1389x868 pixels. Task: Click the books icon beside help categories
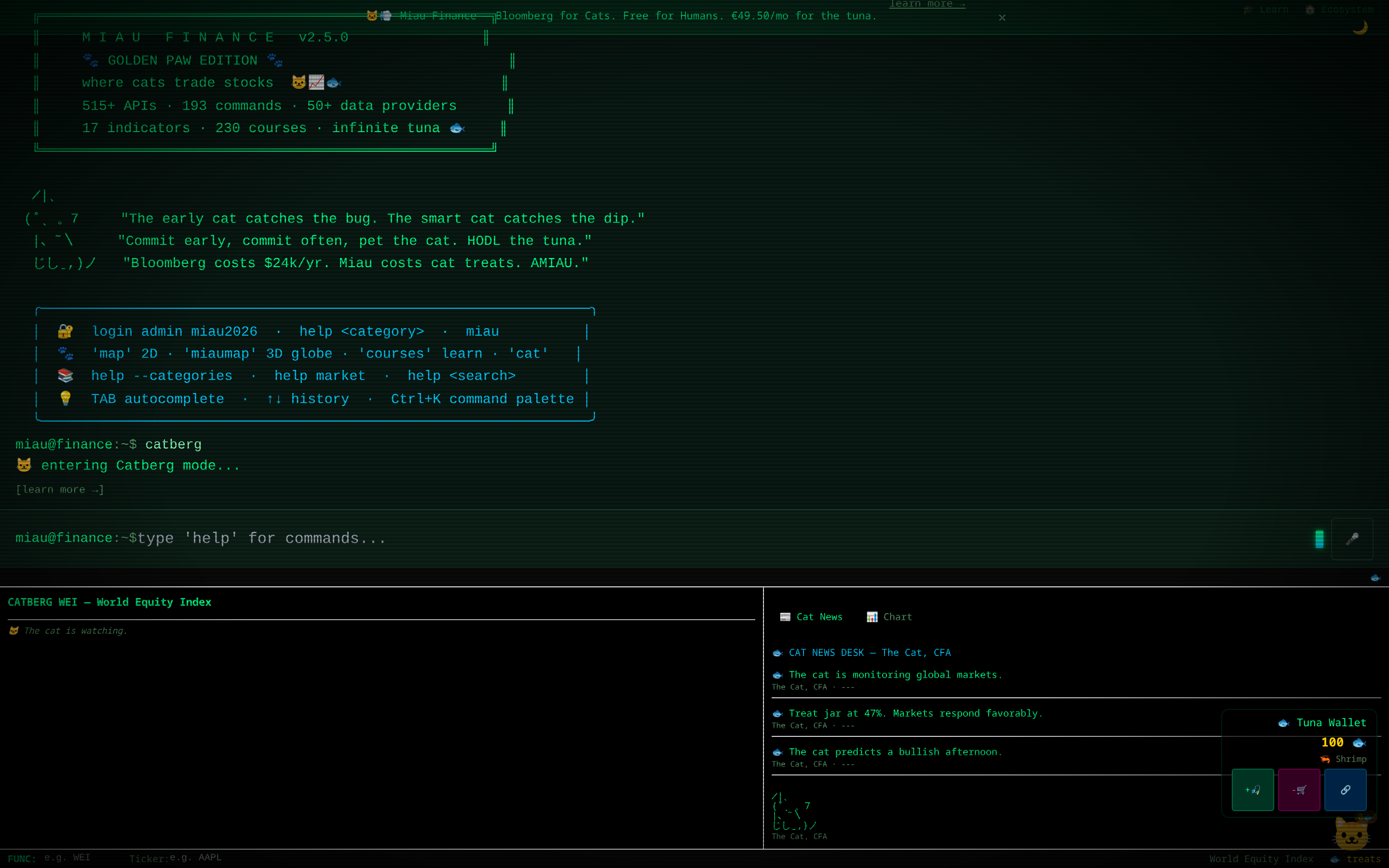coord(66,376)
